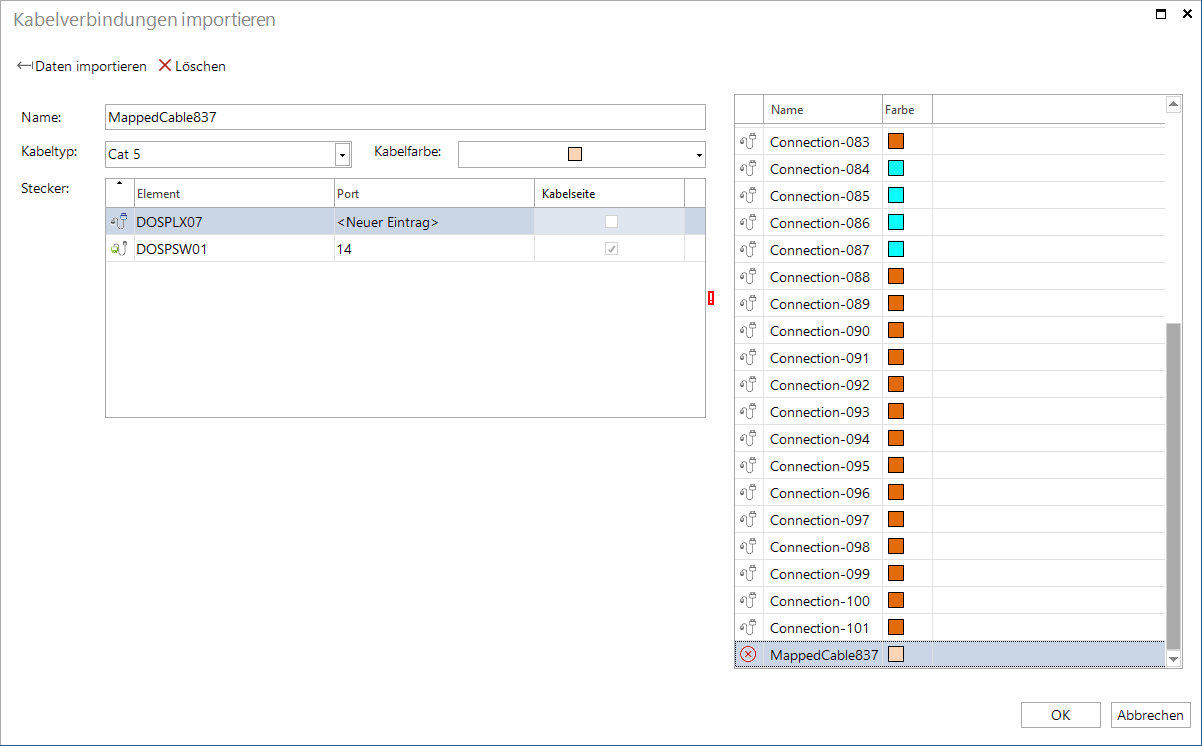Cancel the dialog with Abbrechen
This screenshot has height=746, width=1202.
tap(1151, 715)
